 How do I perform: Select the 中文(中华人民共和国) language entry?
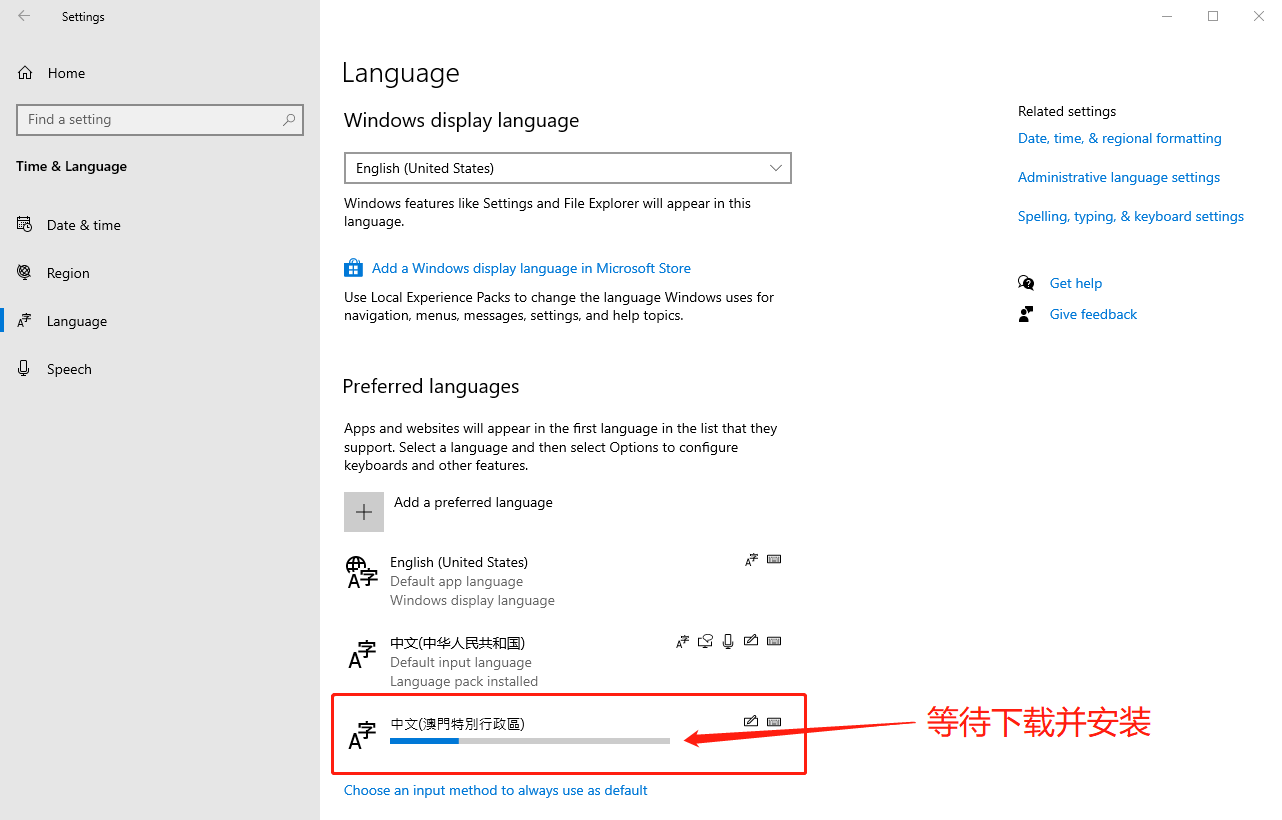(x=567, y=662)
